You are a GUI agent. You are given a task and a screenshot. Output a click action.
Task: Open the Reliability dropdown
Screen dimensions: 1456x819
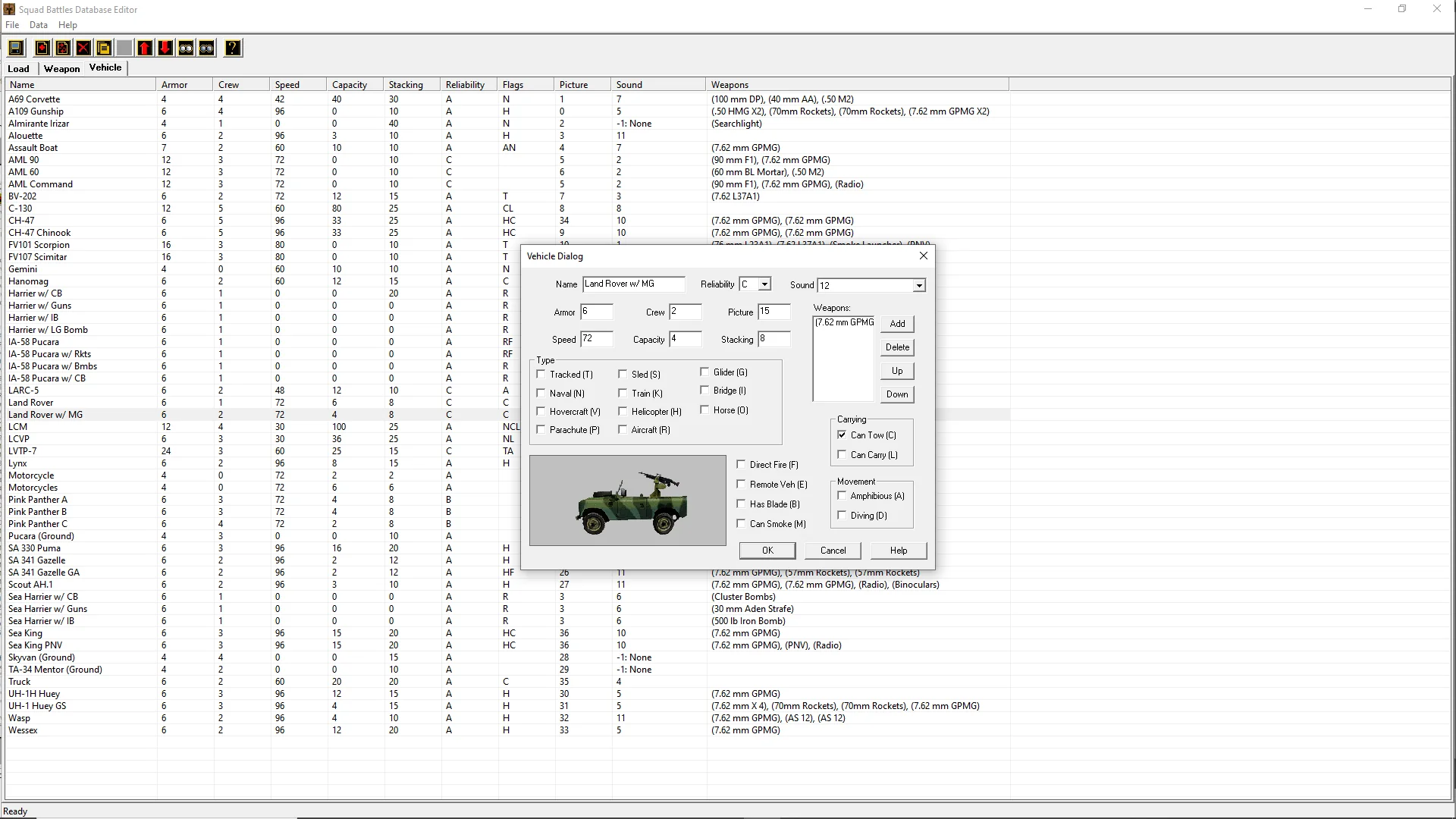tap(764, 284)
